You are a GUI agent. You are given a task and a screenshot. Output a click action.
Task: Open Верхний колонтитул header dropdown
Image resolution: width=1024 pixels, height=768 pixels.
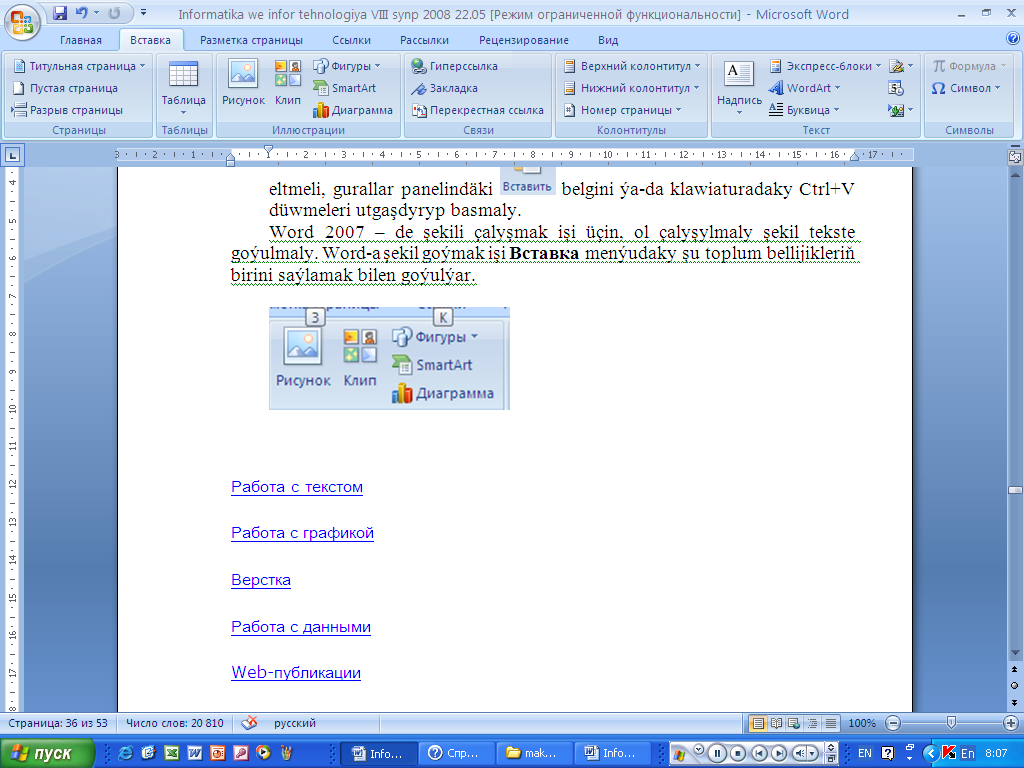632,66
